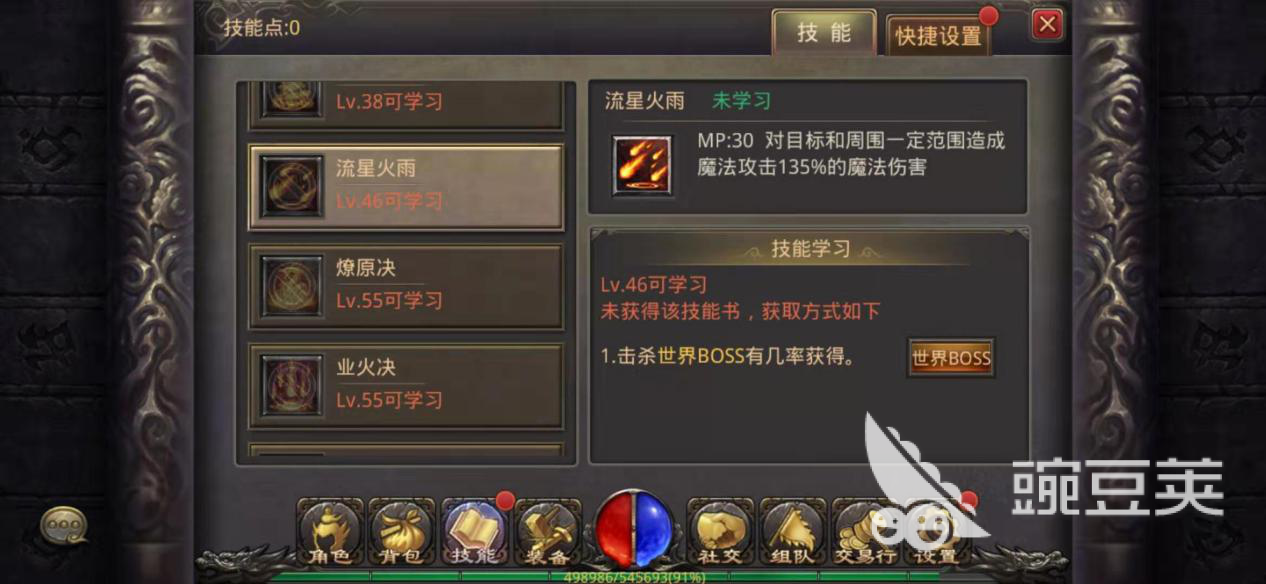
Task: Switch to the 快捷设置 tab
Action: (x=938, y=36)
